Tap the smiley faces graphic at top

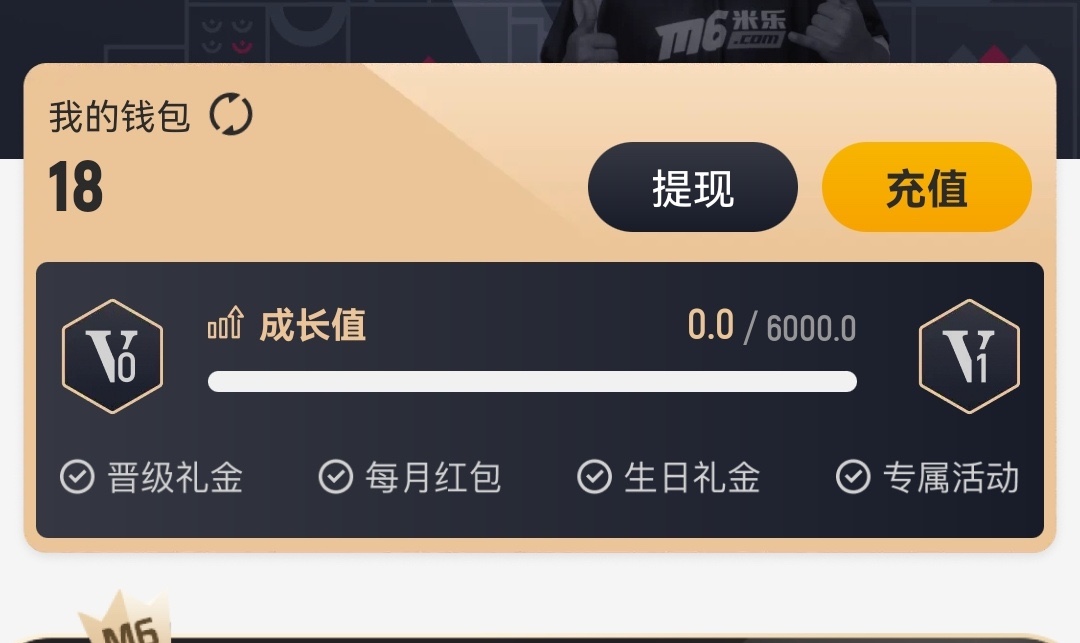click(227, 36)
